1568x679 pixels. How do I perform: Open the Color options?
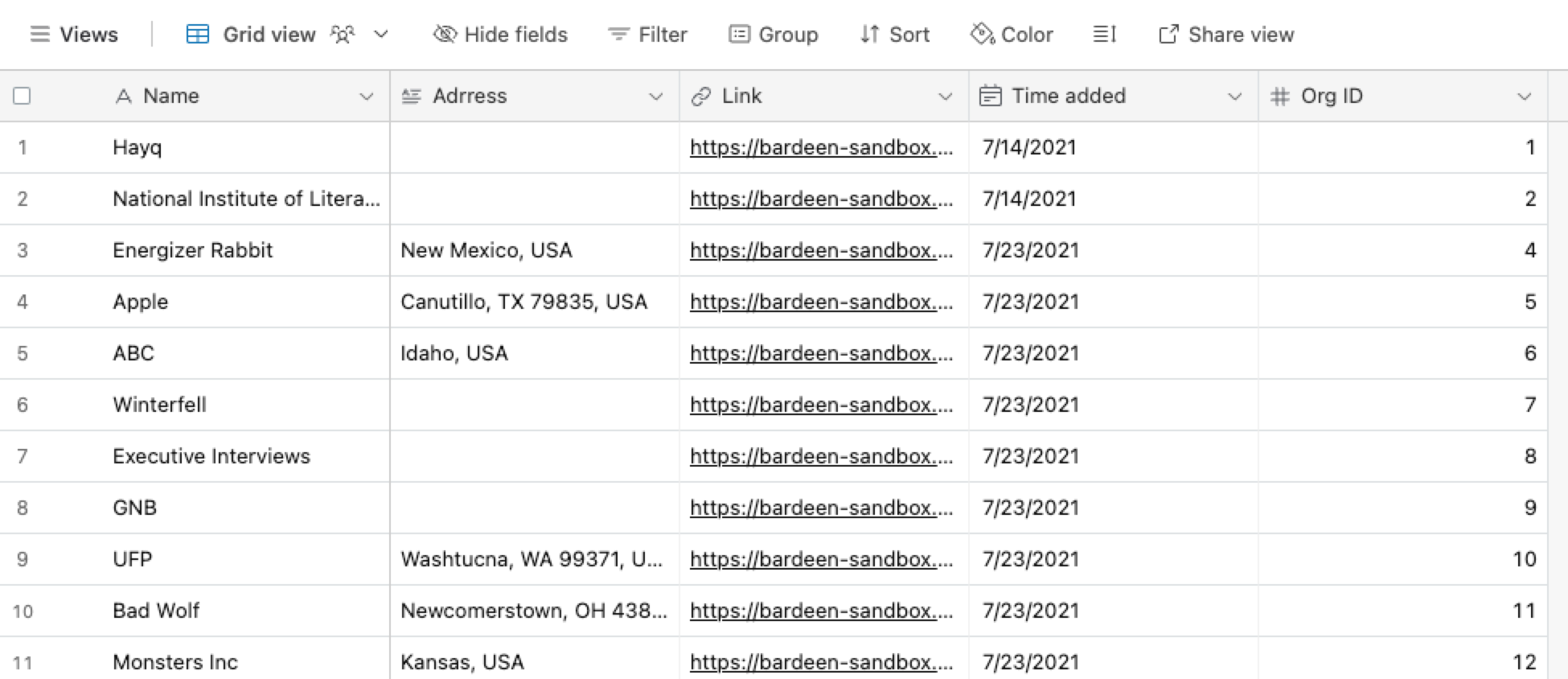(x=1012, y=35)
